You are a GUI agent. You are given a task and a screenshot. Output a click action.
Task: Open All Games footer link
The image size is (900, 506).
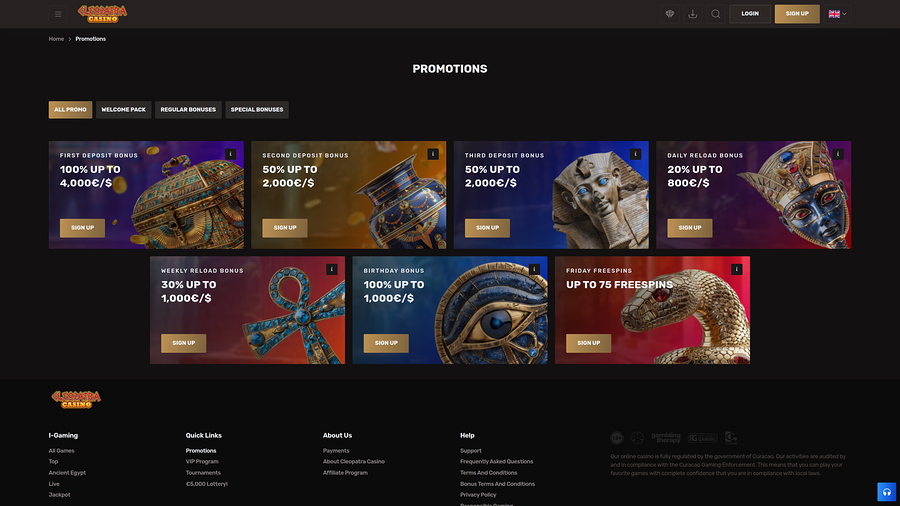coord(61,451)
